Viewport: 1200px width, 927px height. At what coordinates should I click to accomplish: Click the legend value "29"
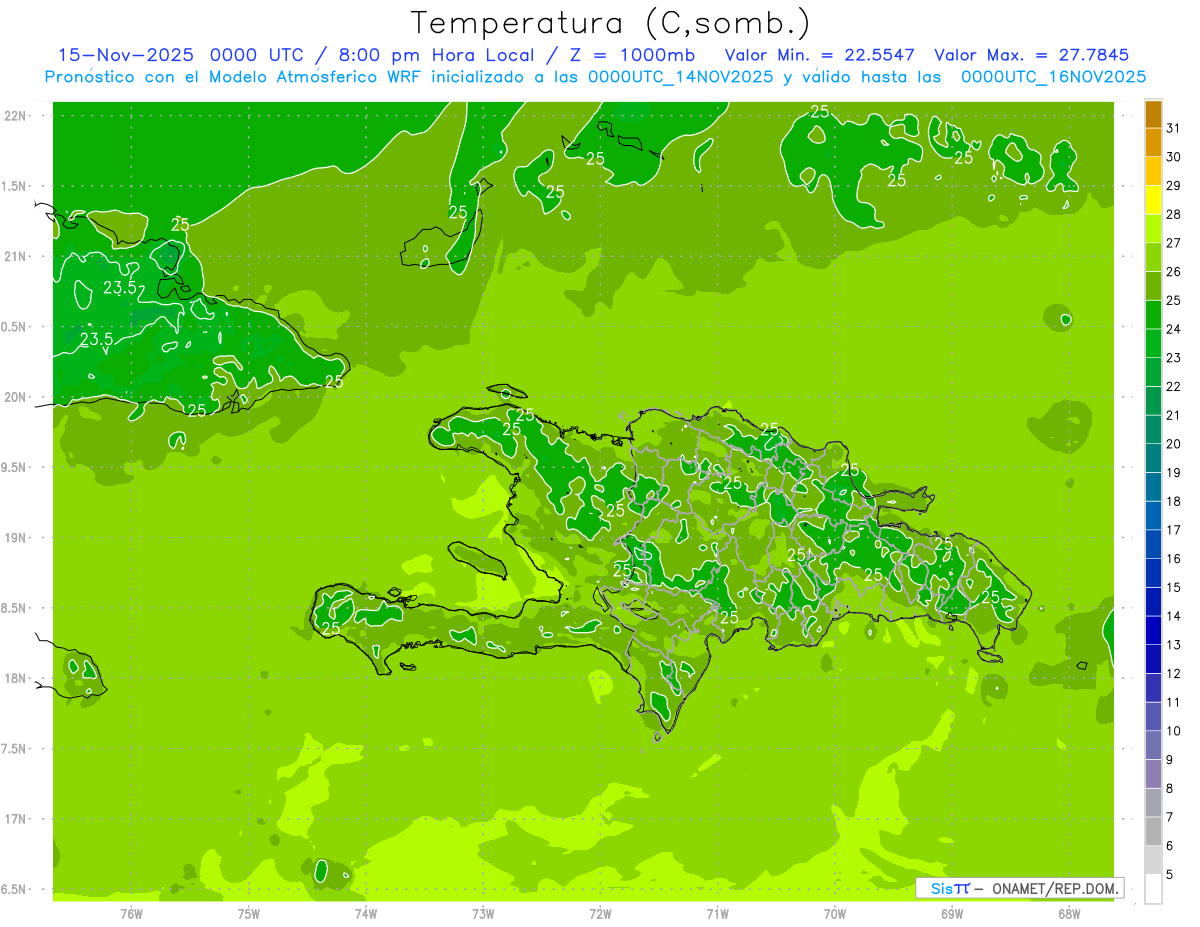(1174, 186)
